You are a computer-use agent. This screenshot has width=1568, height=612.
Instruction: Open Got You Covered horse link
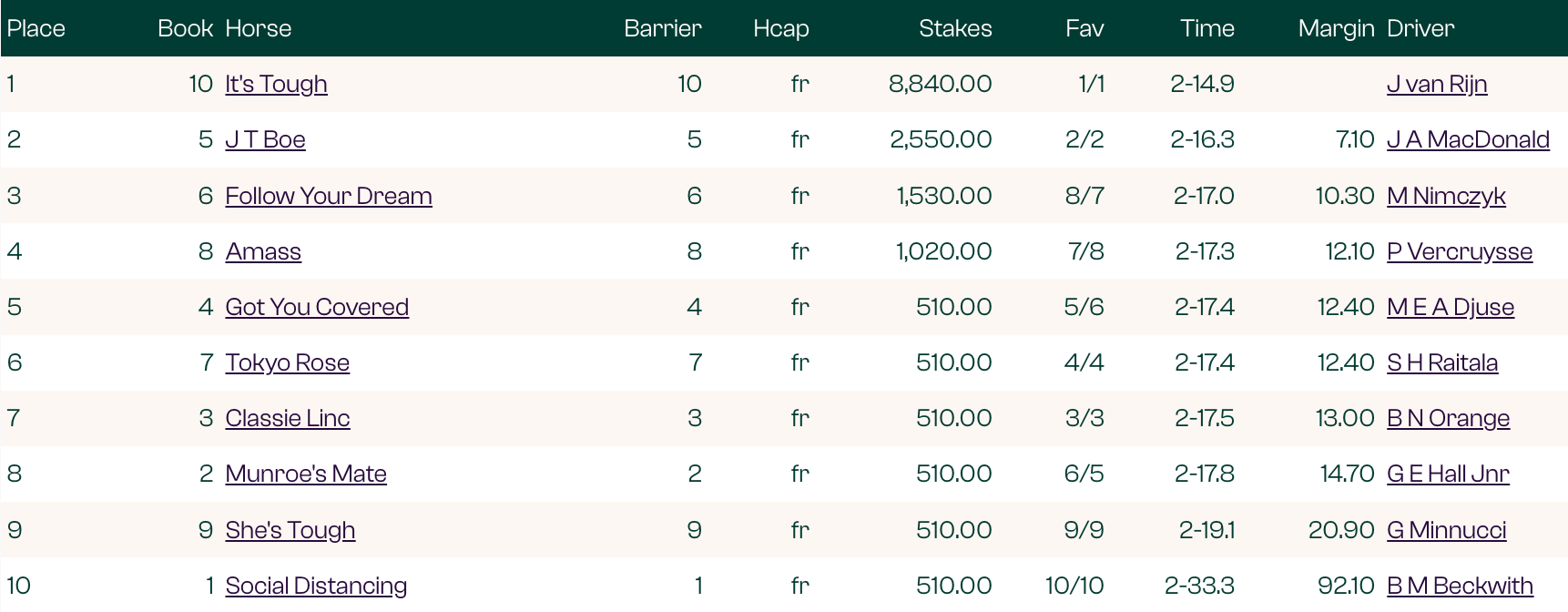317,307
